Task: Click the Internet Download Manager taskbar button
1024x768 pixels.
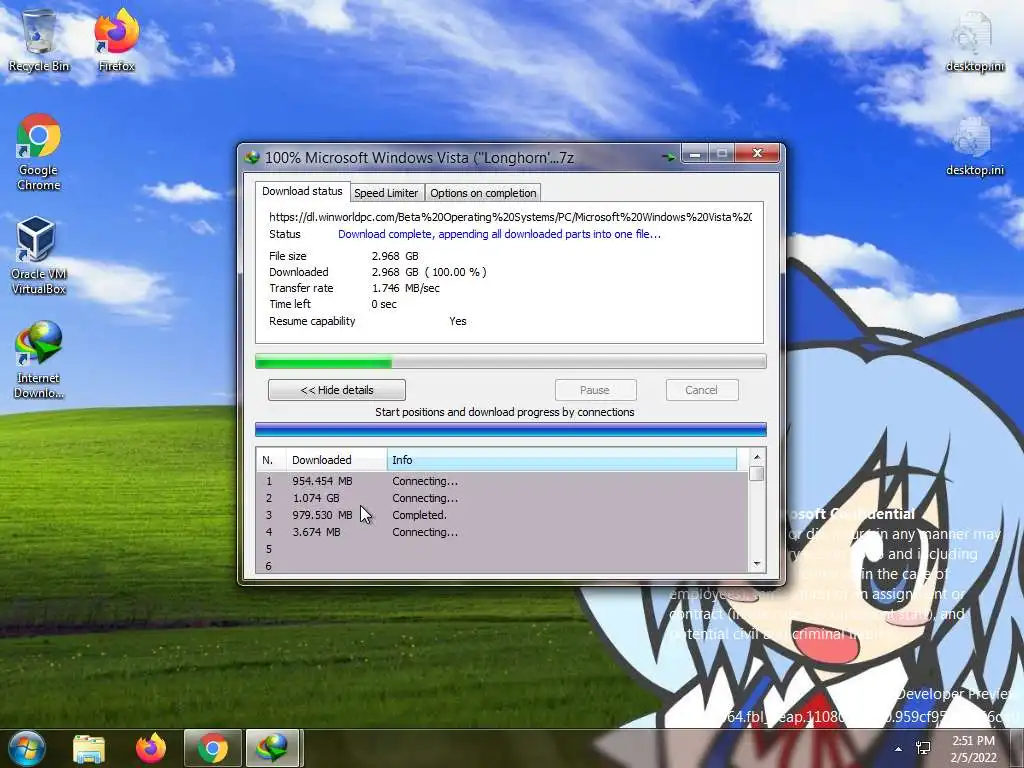Action: click(272, 748)
